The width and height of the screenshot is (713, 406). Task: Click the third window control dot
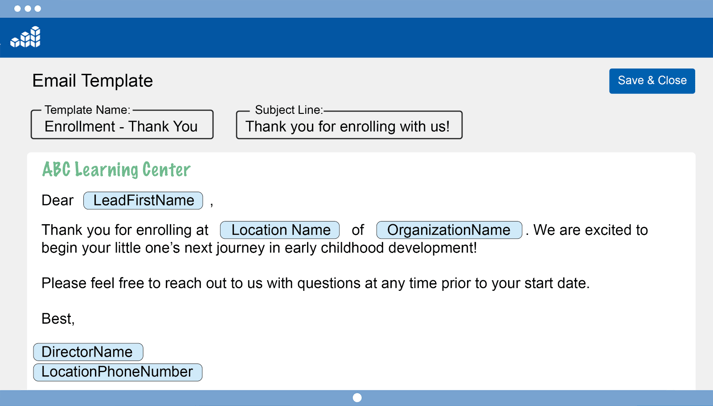pyautogui.click(x=38, y=9)
